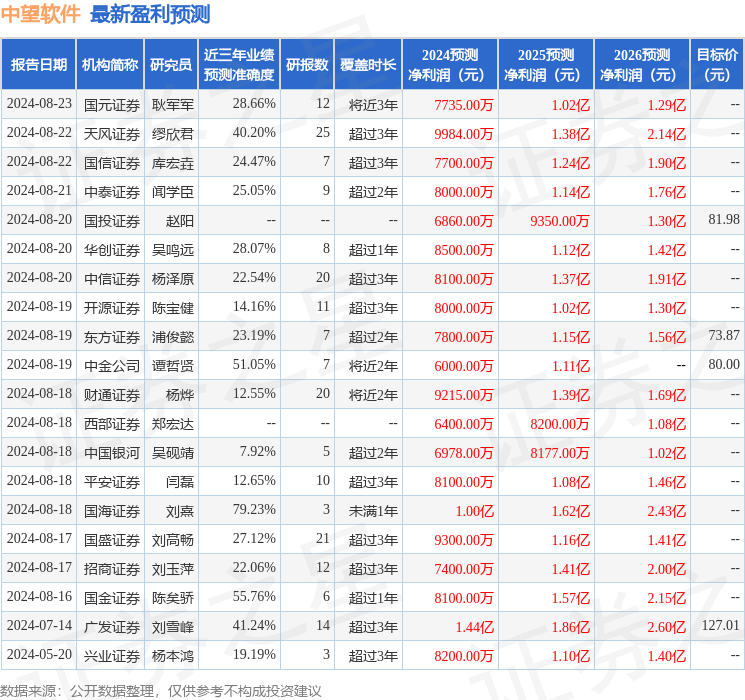The height and width of the screenshot is (700, 745).
Task: Click the 2024-07-14 report date
Action: (39, 625)
